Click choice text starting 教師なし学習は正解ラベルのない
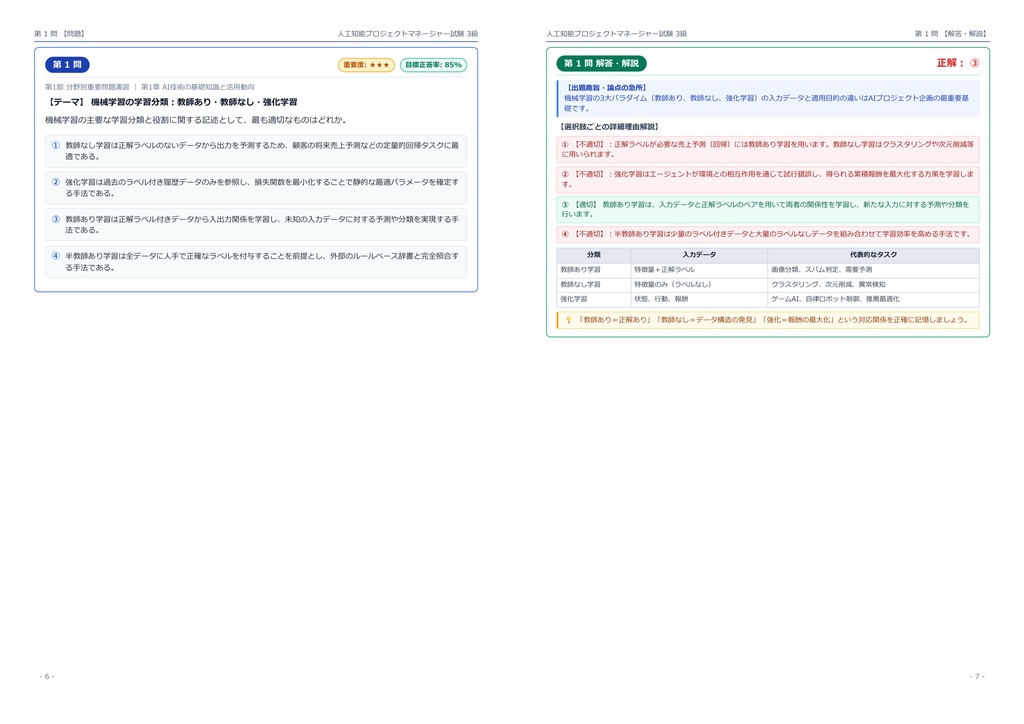 [262, 151]
